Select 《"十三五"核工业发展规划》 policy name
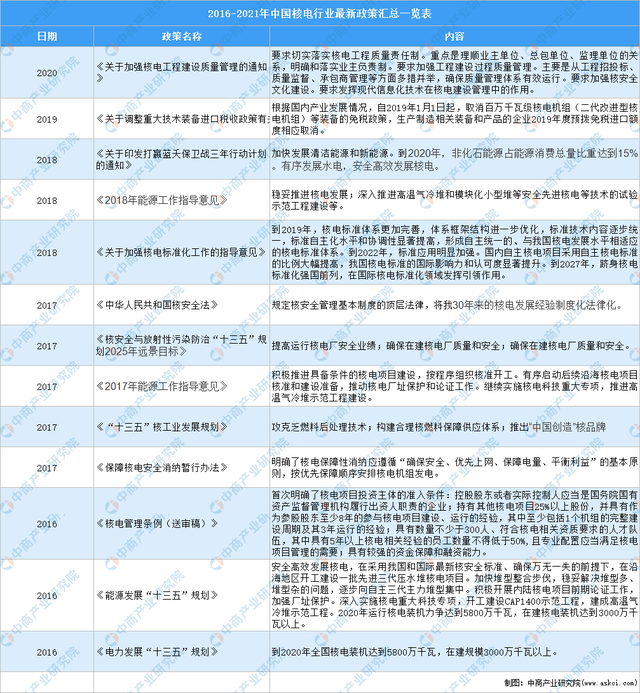This screenshot has height=693, width=640. 158,426
